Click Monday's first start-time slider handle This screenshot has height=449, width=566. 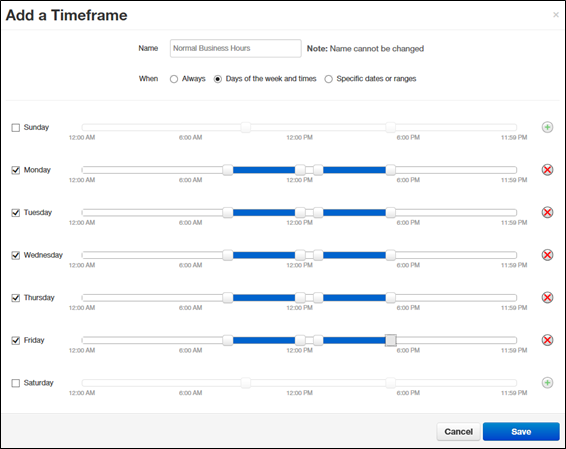pyautogui.click(x=228, y=170)
